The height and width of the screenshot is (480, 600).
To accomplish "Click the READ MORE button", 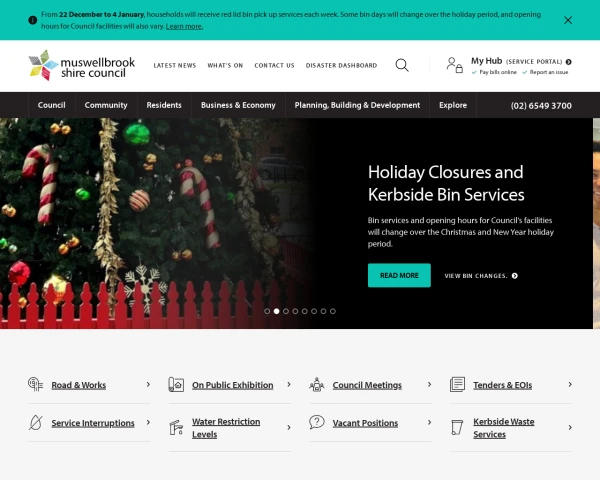I will pos(399,275).
